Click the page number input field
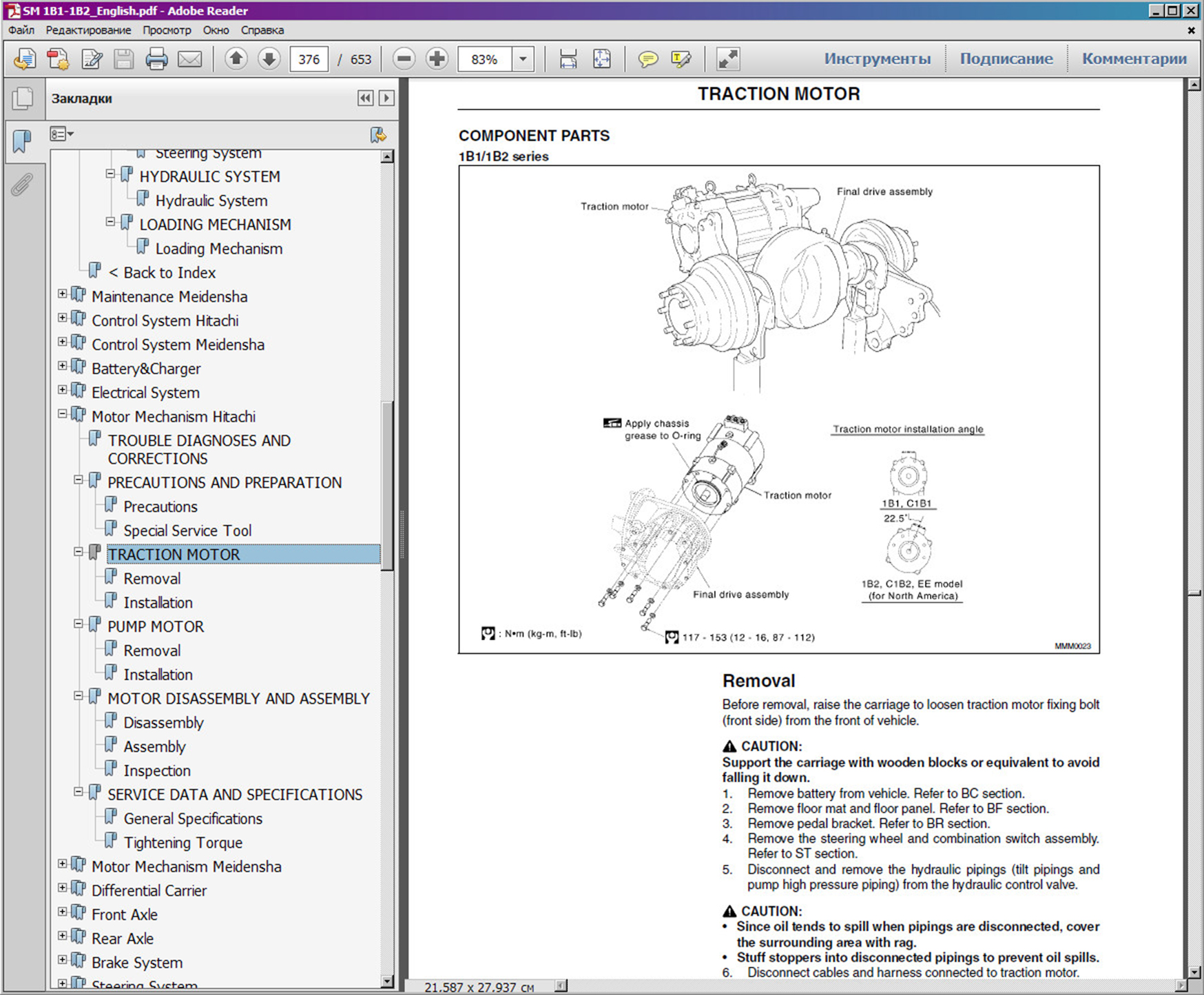This screenshot has width=1204, height=995. 309,60
